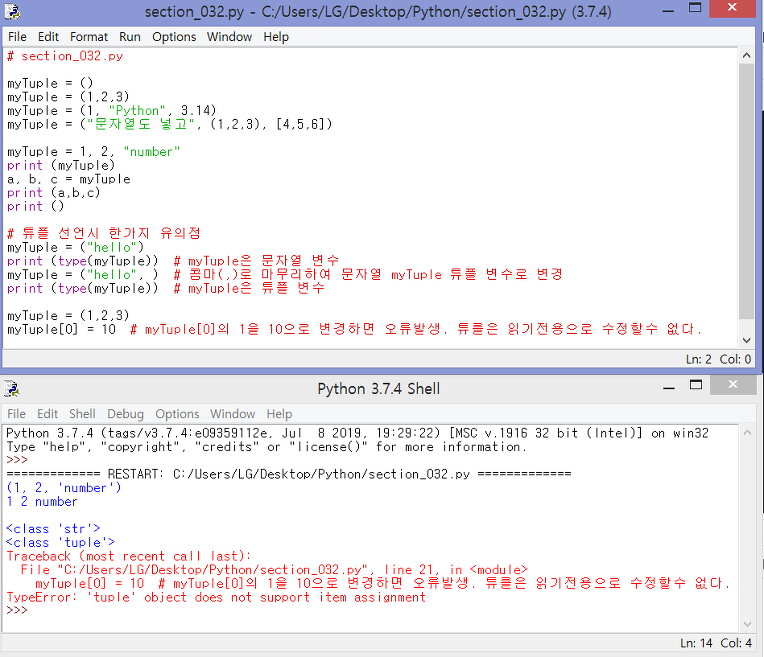This screenshot has width=764, height=657.
Task: Open the File menu in the editor window
Action: point(17,37)
